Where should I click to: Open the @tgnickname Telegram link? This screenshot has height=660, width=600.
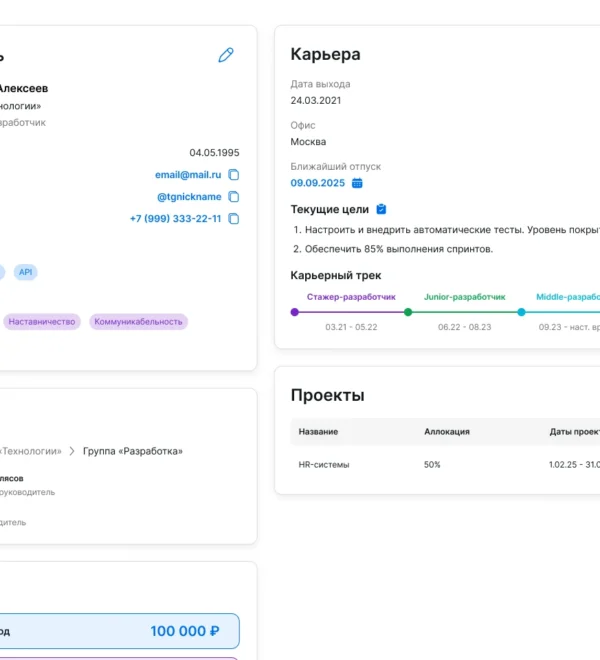(x=189, y=197)
